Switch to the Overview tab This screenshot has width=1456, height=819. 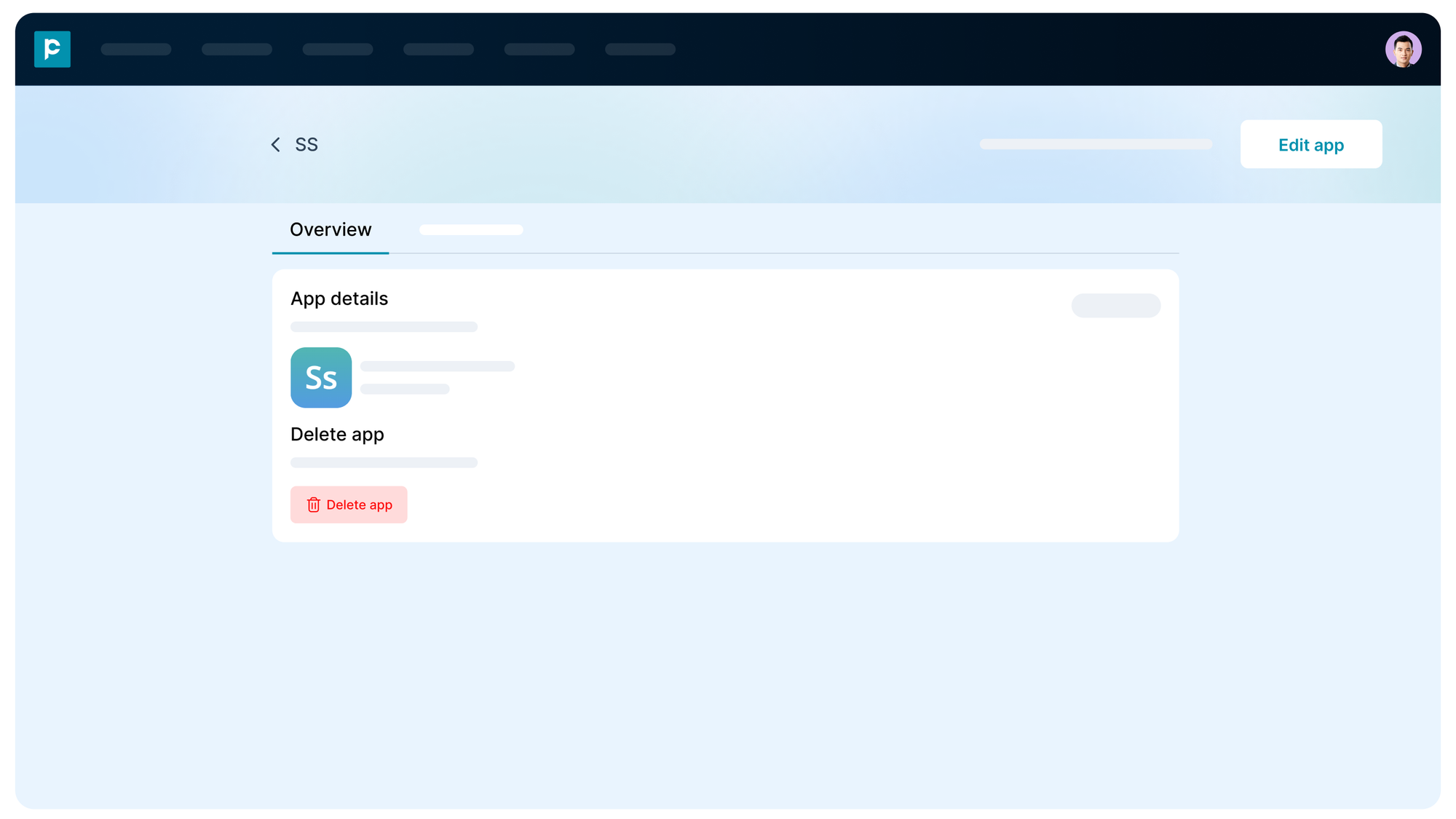(x=330, y=229)
